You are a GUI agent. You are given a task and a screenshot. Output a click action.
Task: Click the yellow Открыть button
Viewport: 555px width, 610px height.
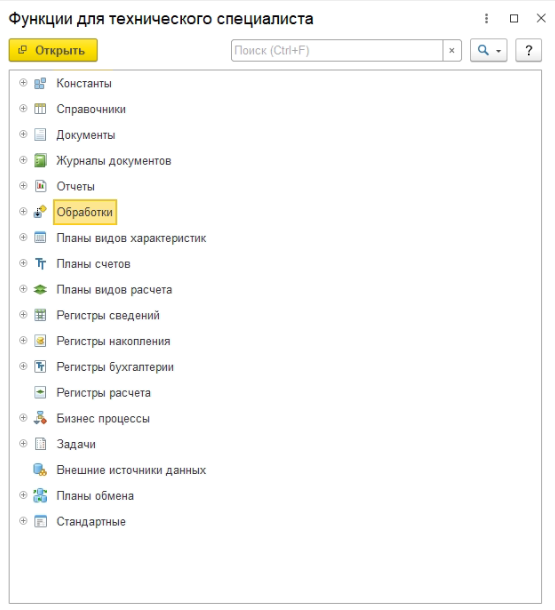[53, 50]
